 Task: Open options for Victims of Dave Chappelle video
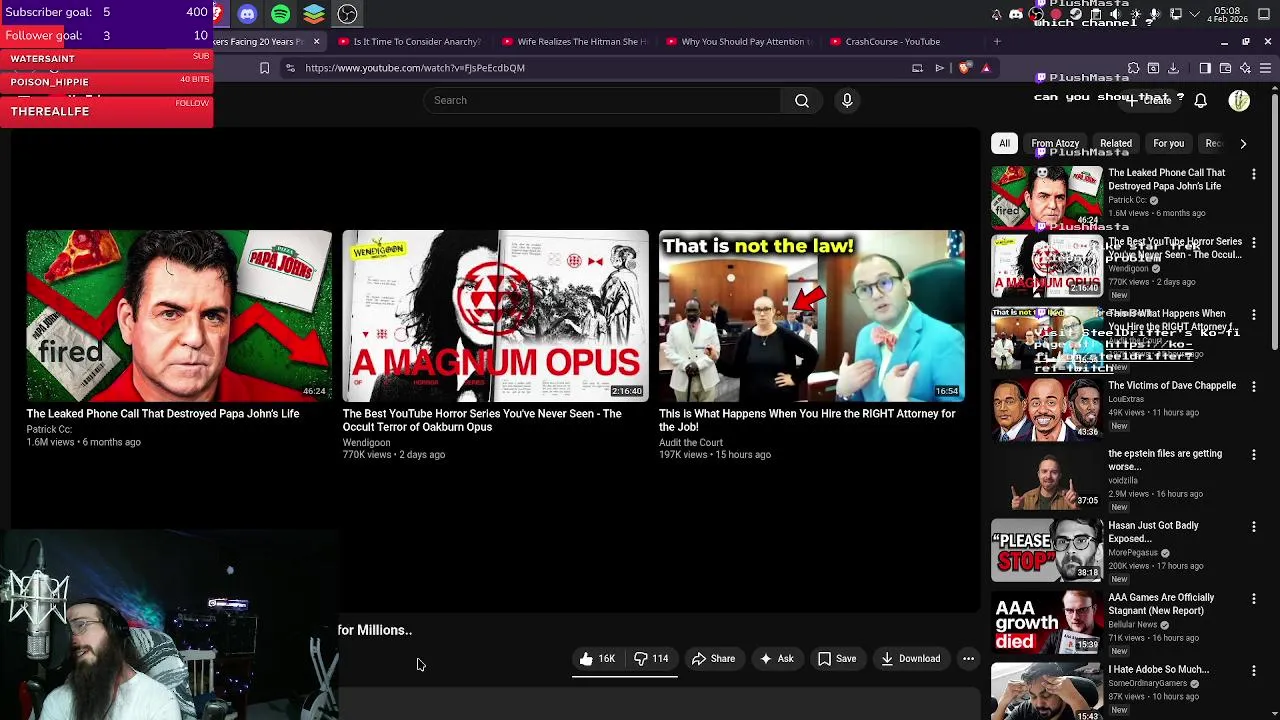[1253, 387]
